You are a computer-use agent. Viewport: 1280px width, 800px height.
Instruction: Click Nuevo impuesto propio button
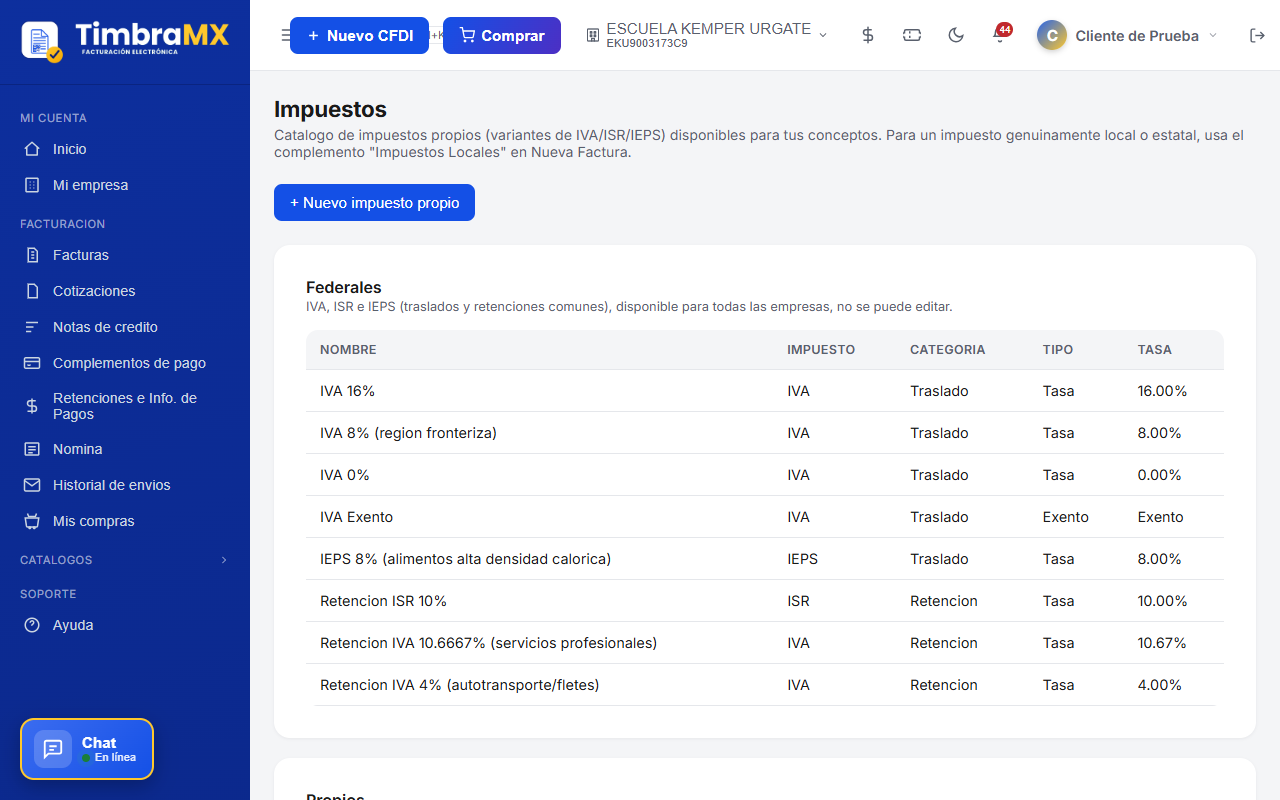(374, 202)
